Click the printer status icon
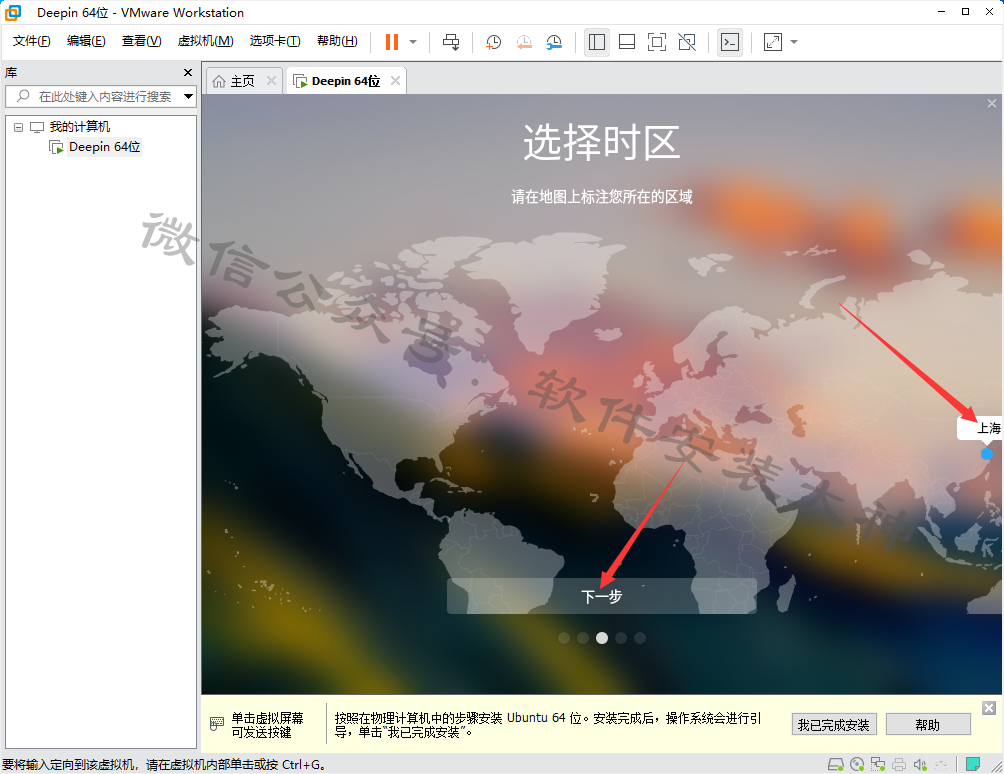The height and width of the screenshot is (774, 1004). point(899,764)
